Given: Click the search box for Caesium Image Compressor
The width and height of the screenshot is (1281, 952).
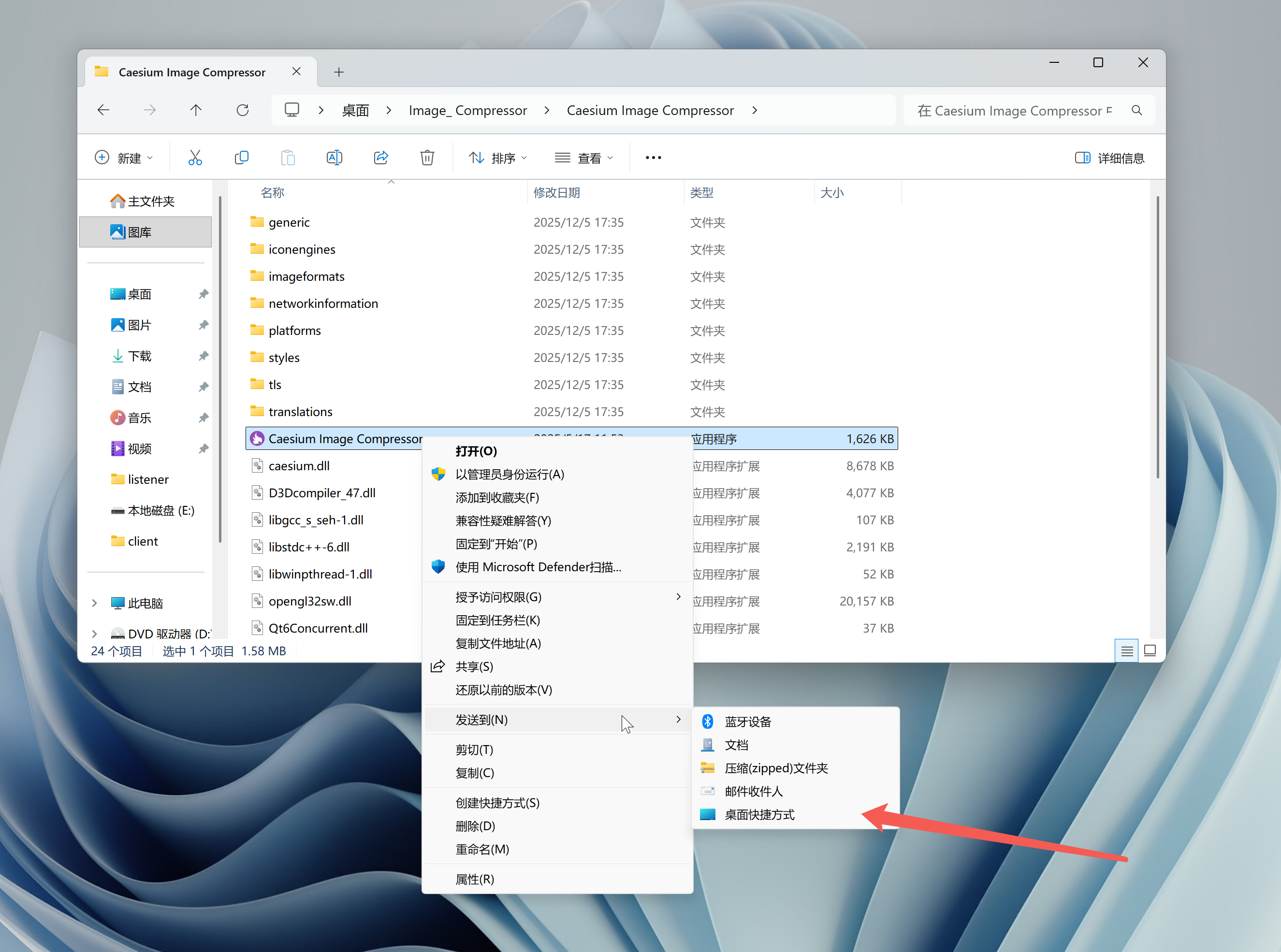Looking at the screenshot, I should 1015,110.
